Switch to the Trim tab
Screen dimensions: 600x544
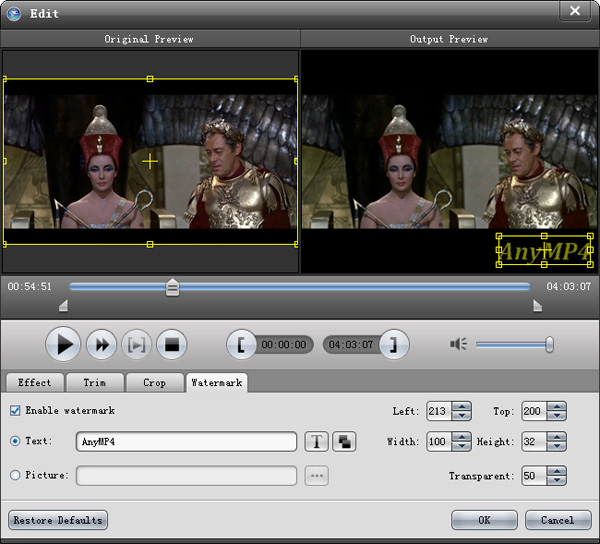tap(95, 383)
